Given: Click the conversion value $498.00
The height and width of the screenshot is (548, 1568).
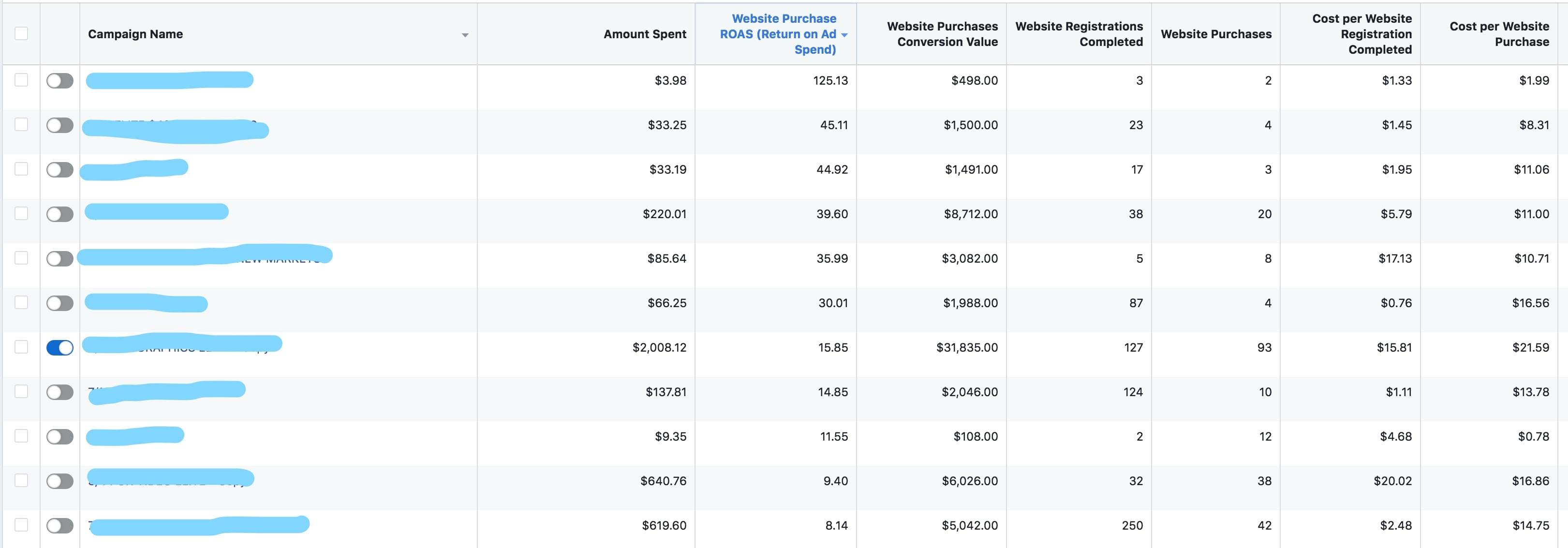Looking at the screenshot, I should pos(975,80).
